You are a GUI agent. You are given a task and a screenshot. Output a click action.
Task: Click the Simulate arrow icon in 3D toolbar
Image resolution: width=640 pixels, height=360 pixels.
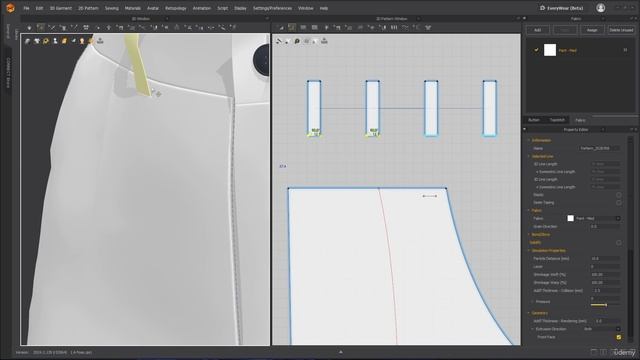pyautogui.click(x=29, y=27)
